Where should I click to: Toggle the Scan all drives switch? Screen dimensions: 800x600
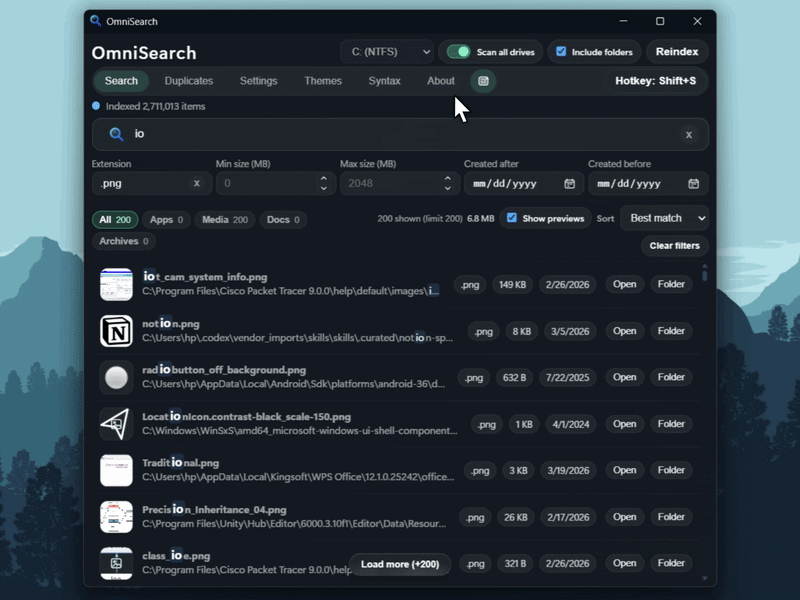coord(458,52)
